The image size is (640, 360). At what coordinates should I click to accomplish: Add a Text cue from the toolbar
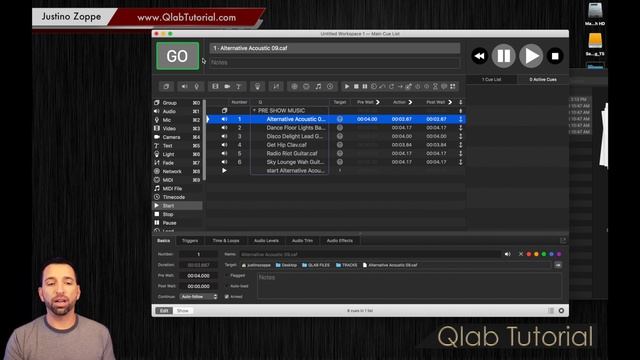(x=239, y=87)
